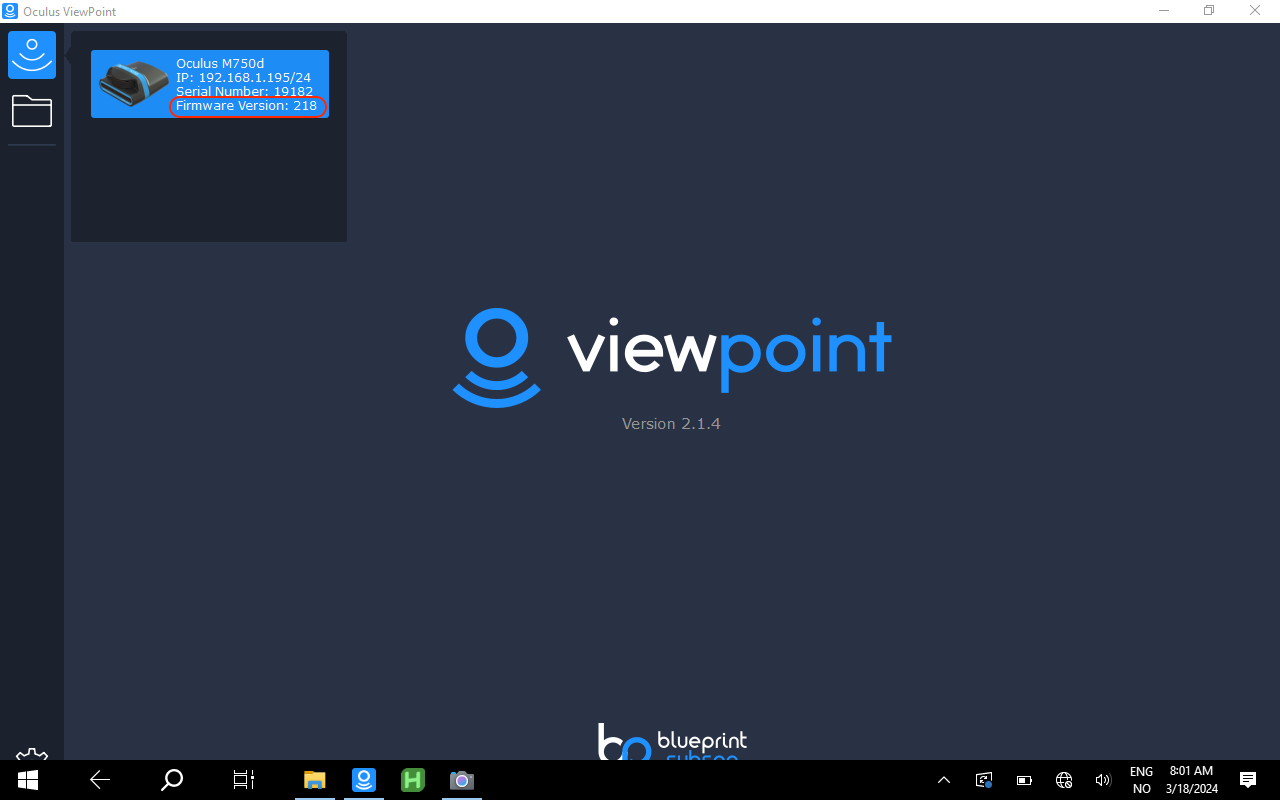Viewport: 1280px width, 800px height.
Task: Open the log files folder icon
Action: [32, 110]
